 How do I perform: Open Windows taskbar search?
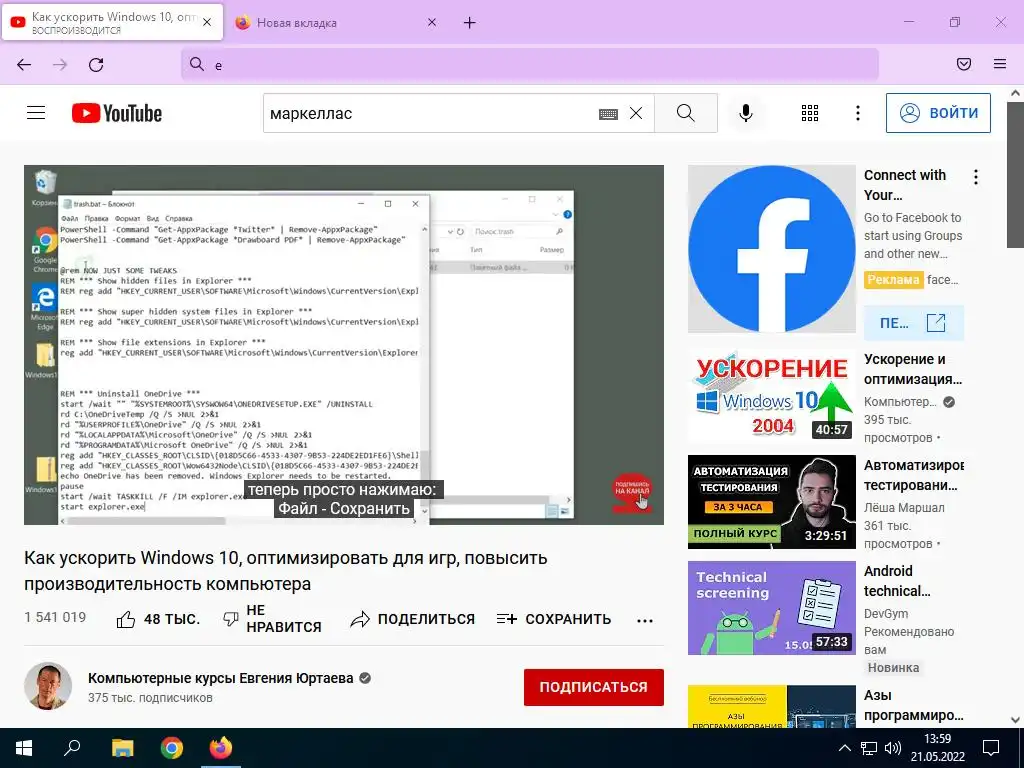(72, 748)
